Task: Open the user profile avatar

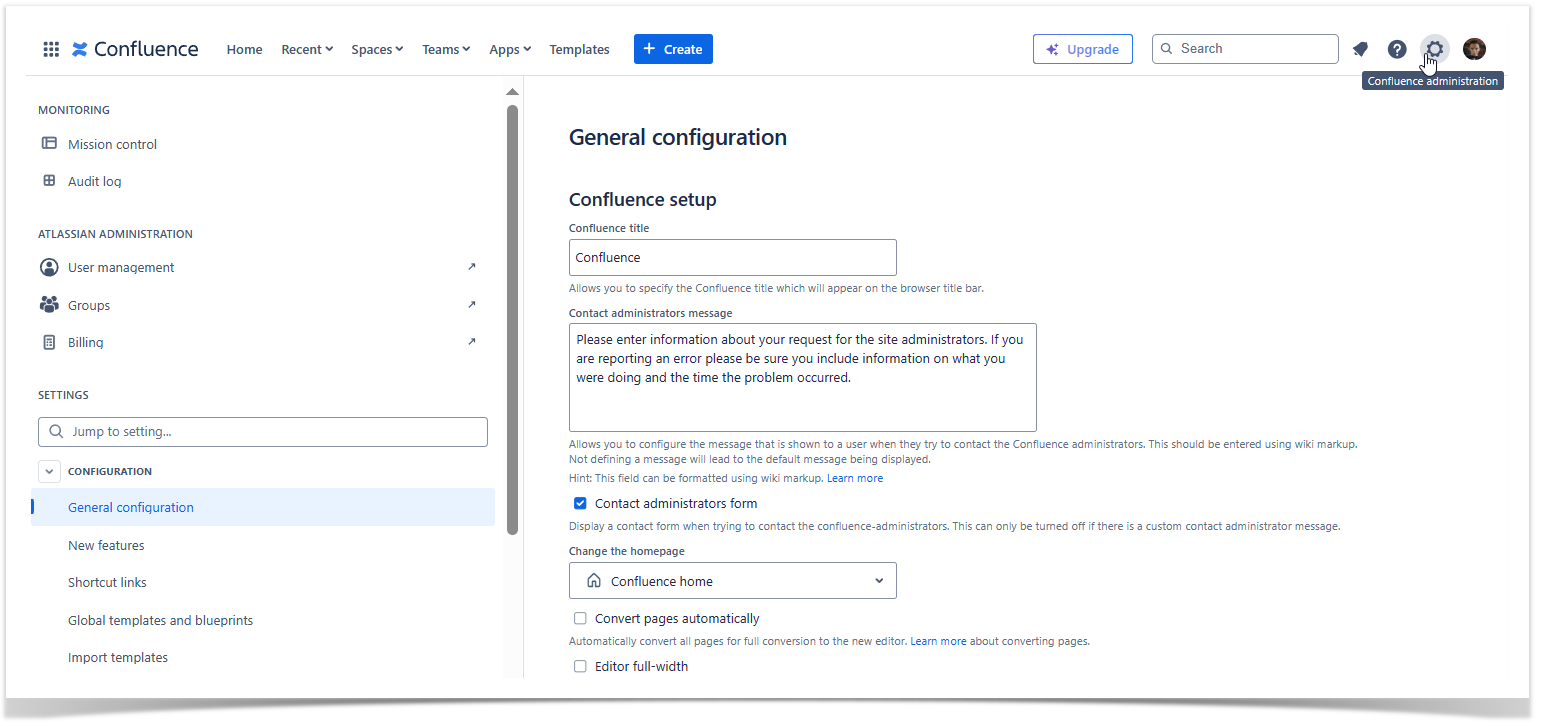Action: pos(1474,49)
